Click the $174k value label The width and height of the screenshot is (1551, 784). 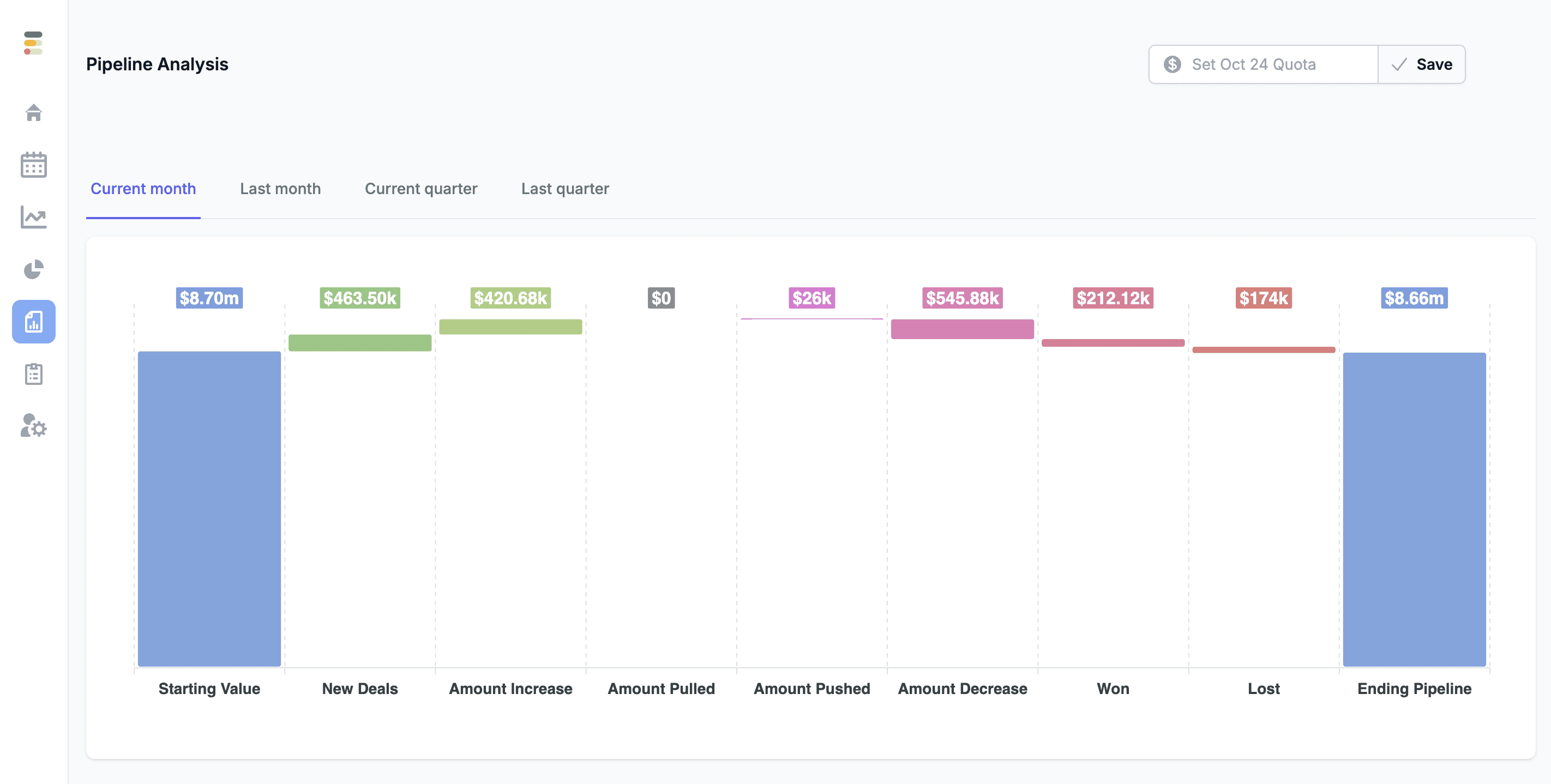click(1263, 298)
